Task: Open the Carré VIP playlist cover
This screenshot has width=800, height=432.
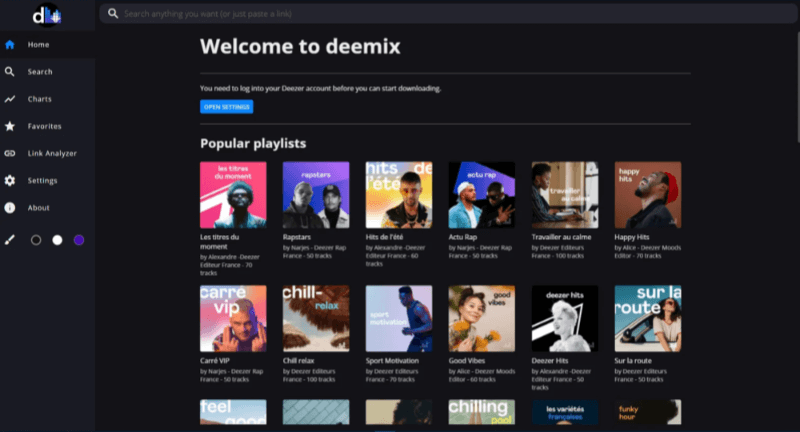Action: [x=233, y=318]
